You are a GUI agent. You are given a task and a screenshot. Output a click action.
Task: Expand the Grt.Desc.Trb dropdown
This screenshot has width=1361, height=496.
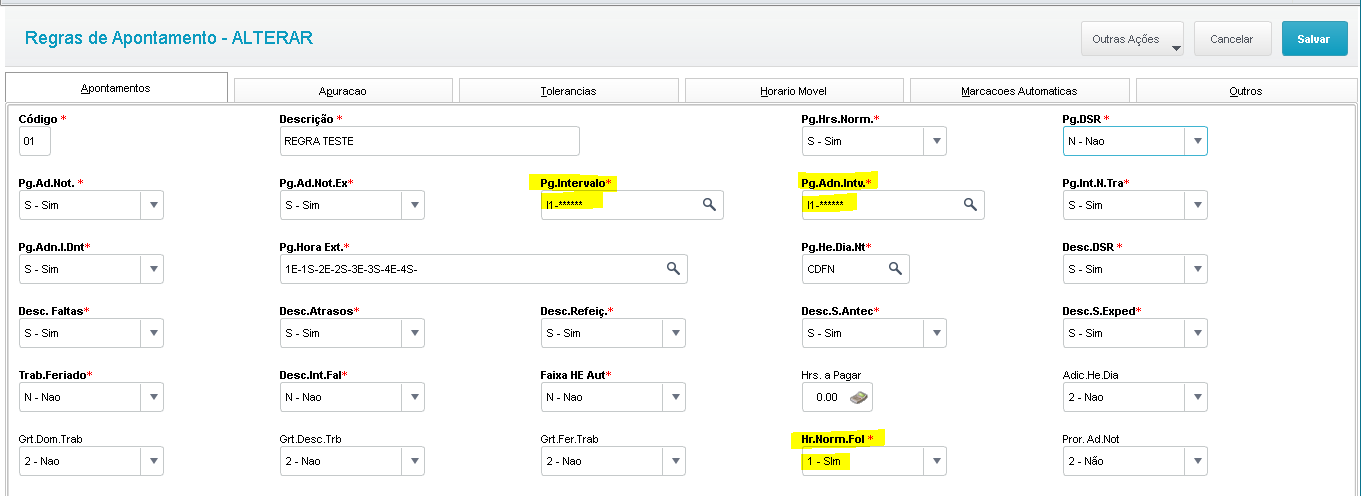tap(413, 461)
